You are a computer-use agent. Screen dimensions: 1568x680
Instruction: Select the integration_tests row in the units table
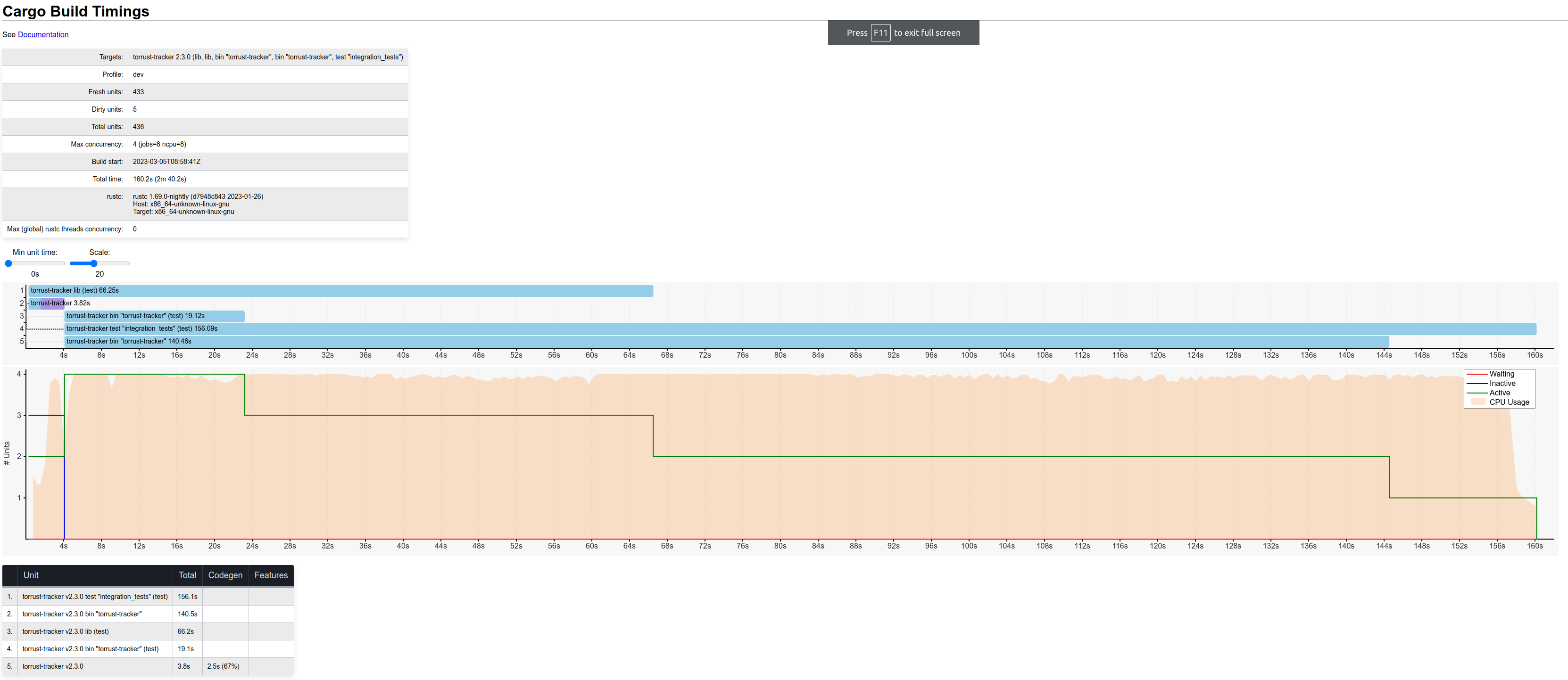tap(95, 597)
